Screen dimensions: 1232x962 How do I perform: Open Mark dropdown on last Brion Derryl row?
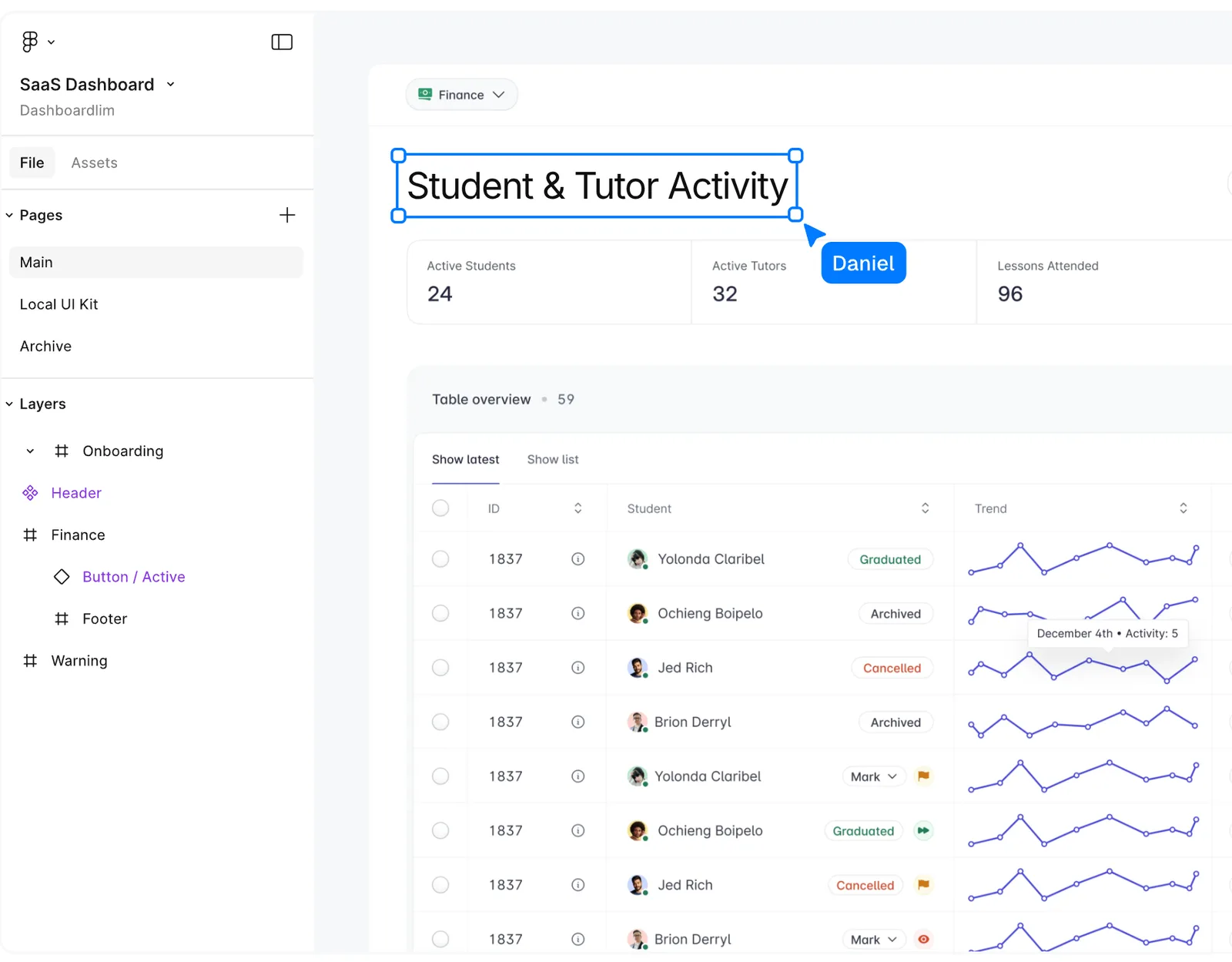coord(874,939)
